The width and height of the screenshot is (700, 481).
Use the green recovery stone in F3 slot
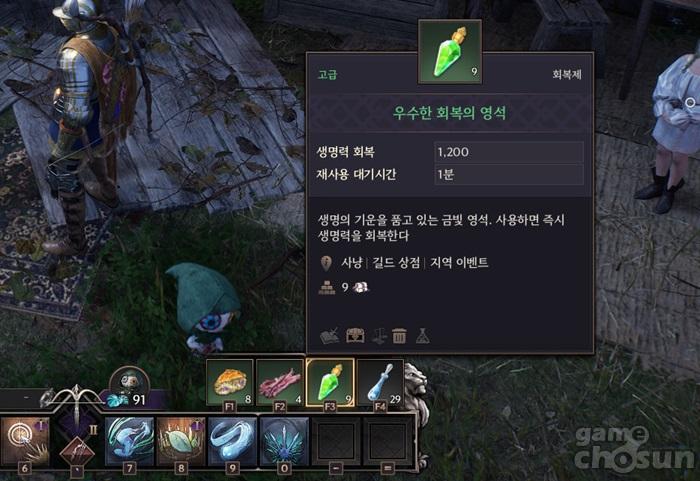(330, 383)
